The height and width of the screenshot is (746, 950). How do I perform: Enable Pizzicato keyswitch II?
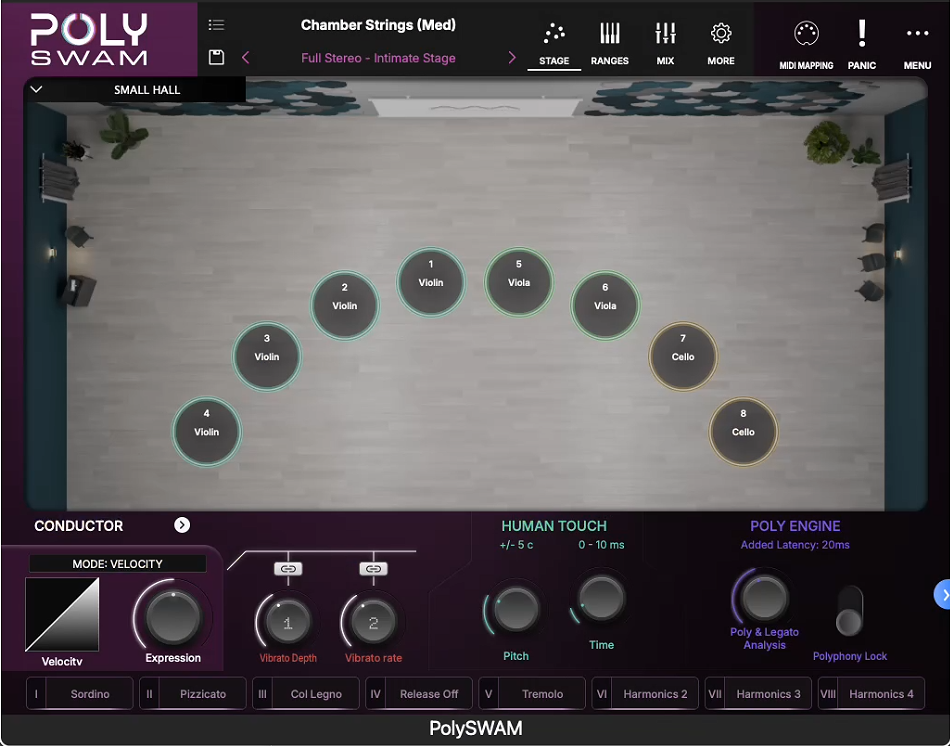(193, 693)
